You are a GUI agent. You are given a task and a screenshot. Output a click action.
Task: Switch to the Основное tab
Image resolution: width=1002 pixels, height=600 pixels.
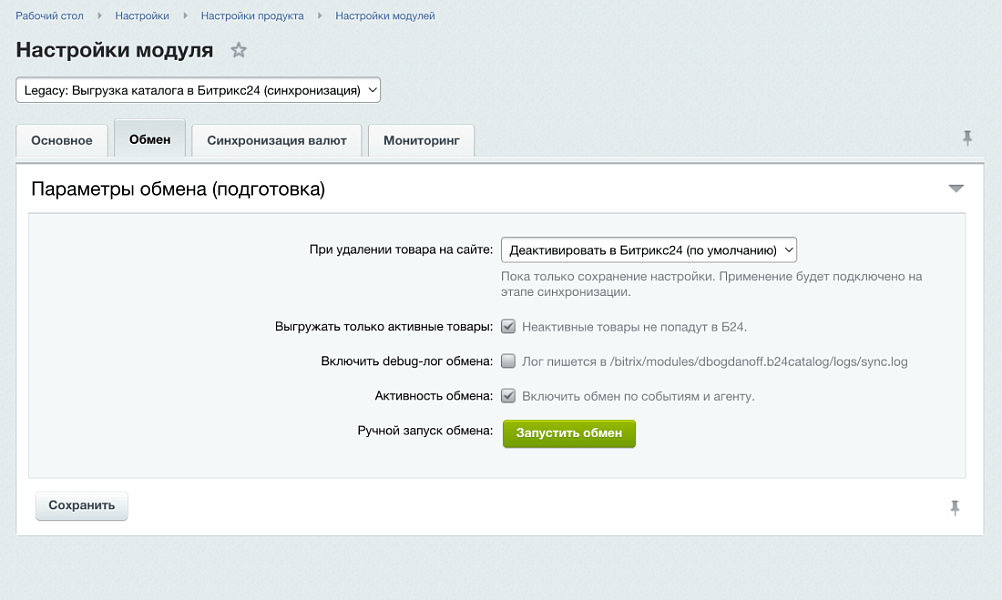click(x=62, y=140)
